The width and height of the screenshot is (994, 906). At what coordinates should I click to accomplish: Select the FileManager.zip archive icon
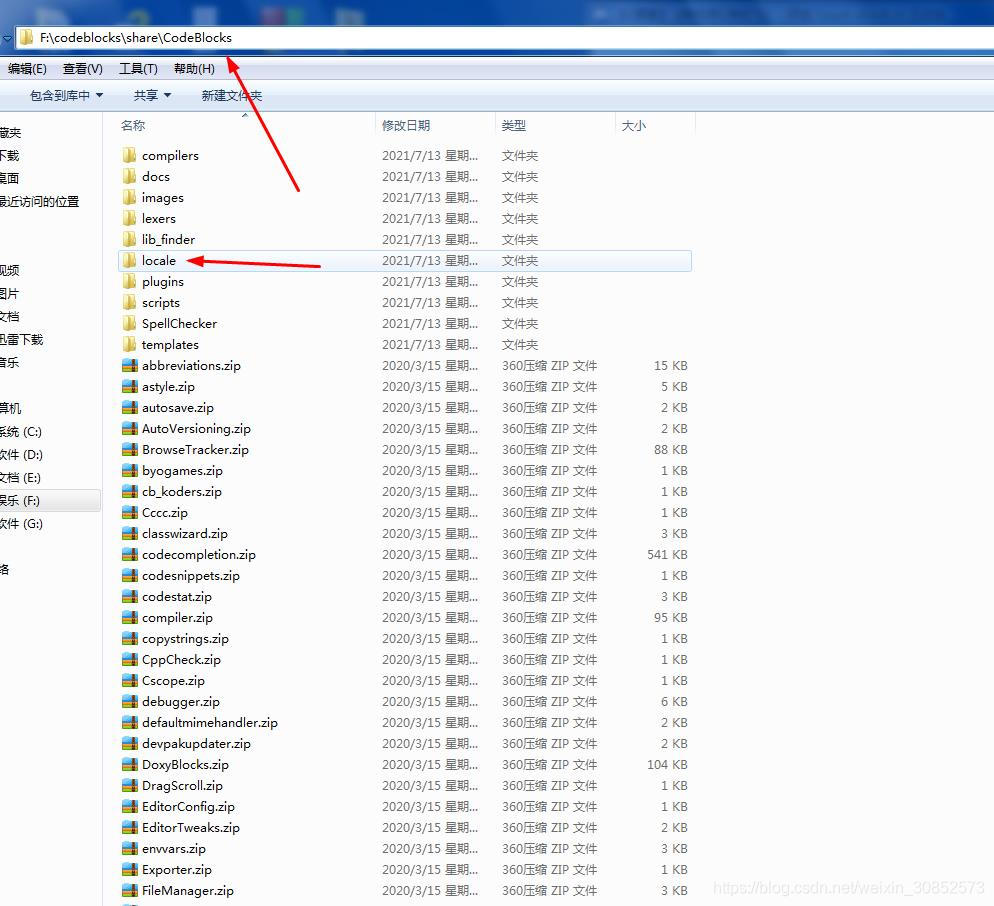[x=129, y=891]
